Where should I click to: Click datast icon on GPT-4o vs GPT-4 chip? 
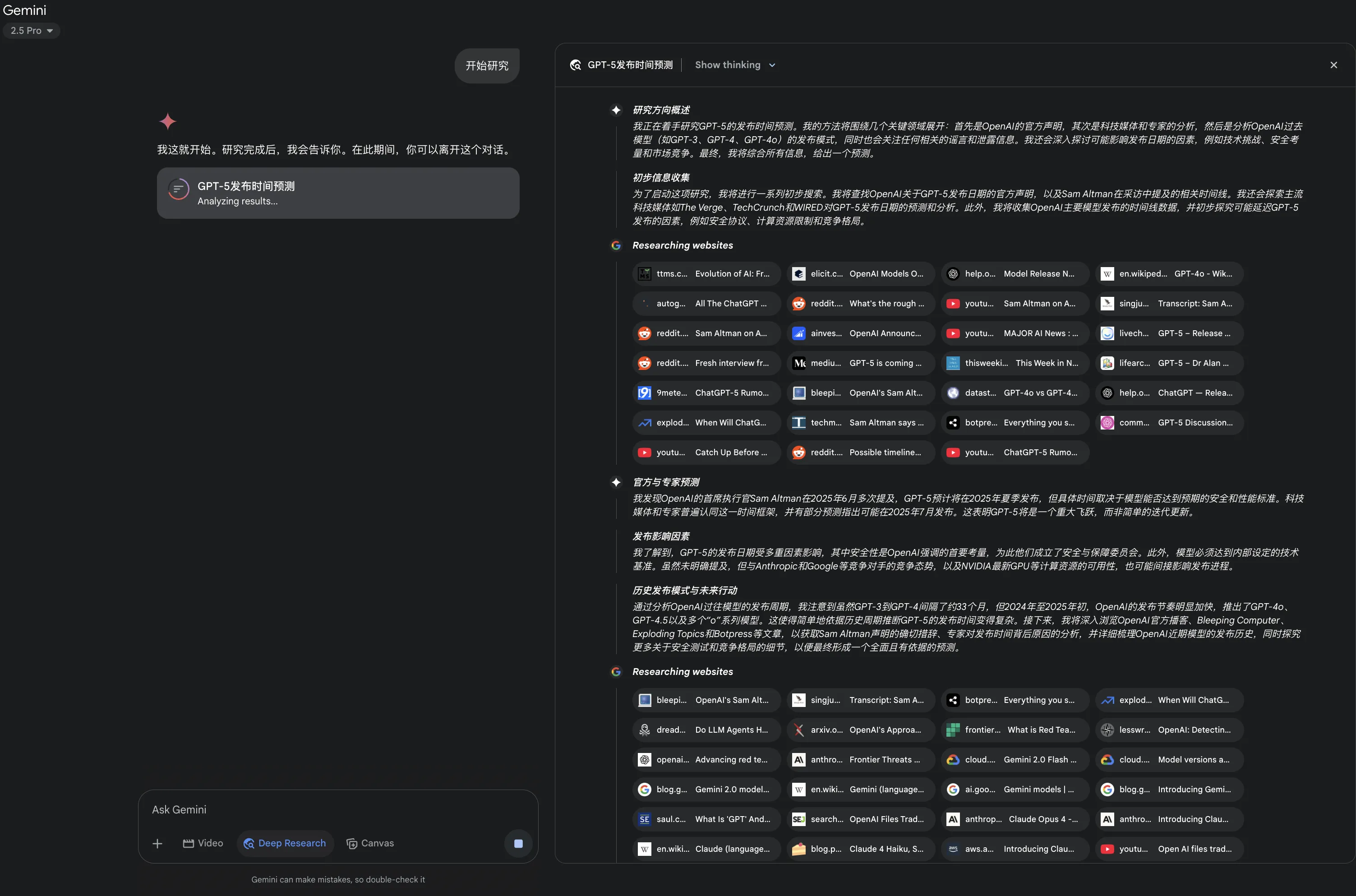[953, 393]
